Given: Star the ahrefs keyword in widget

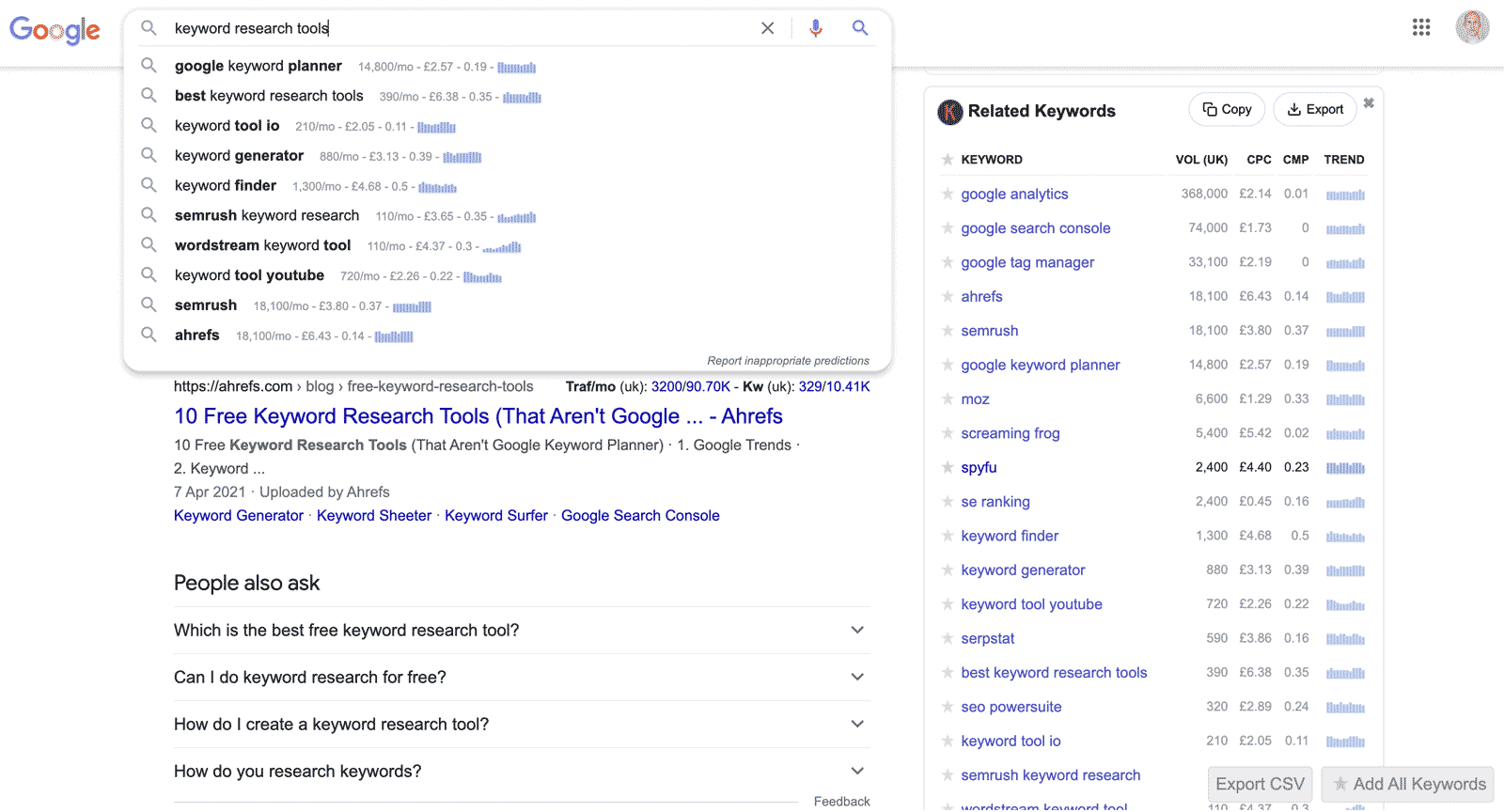Looking at the screenshot, I should click(x=948, y=297).
